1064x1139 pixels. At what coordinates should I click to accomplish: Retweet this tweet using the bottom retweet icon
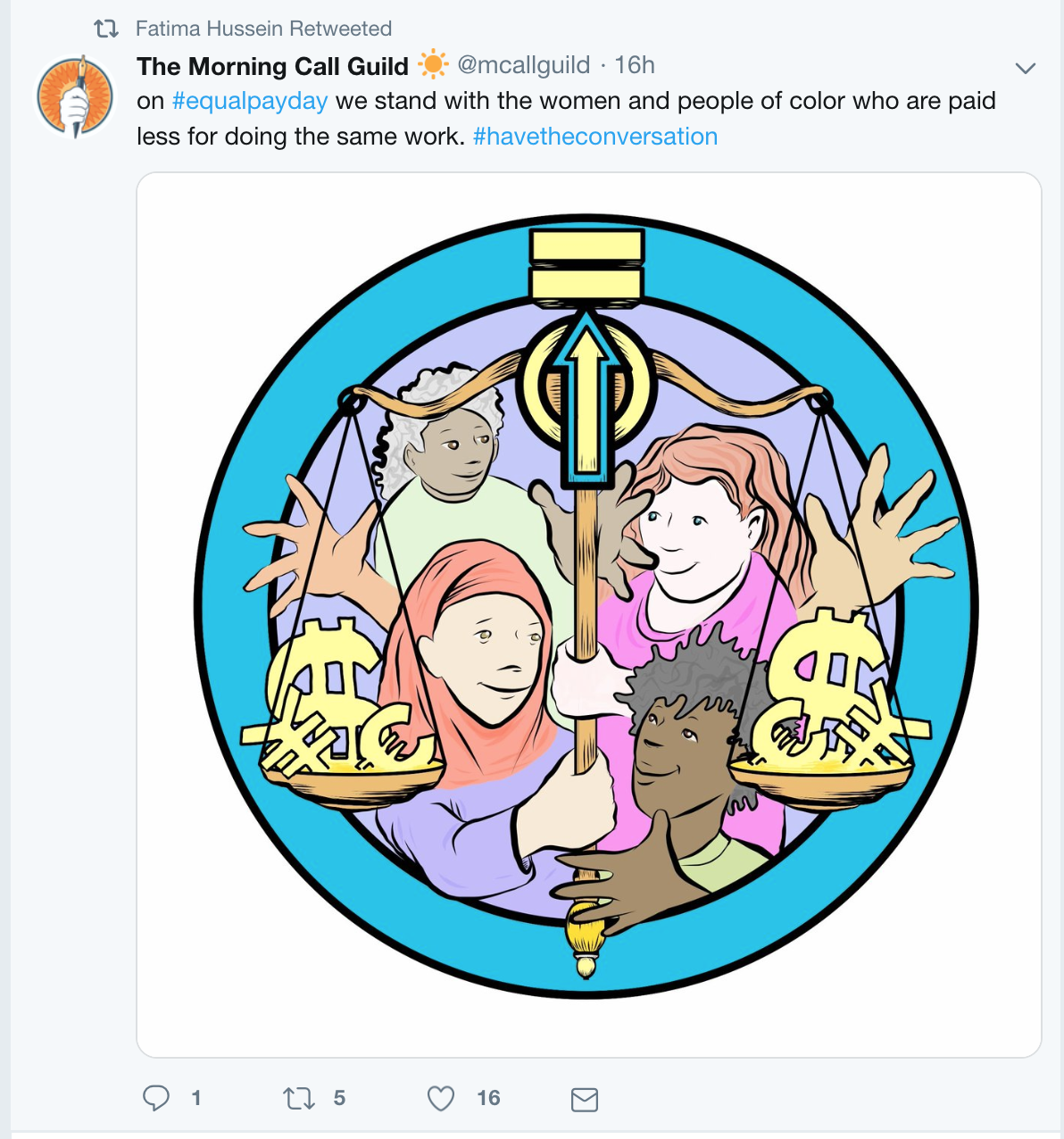coord(299,1098)
